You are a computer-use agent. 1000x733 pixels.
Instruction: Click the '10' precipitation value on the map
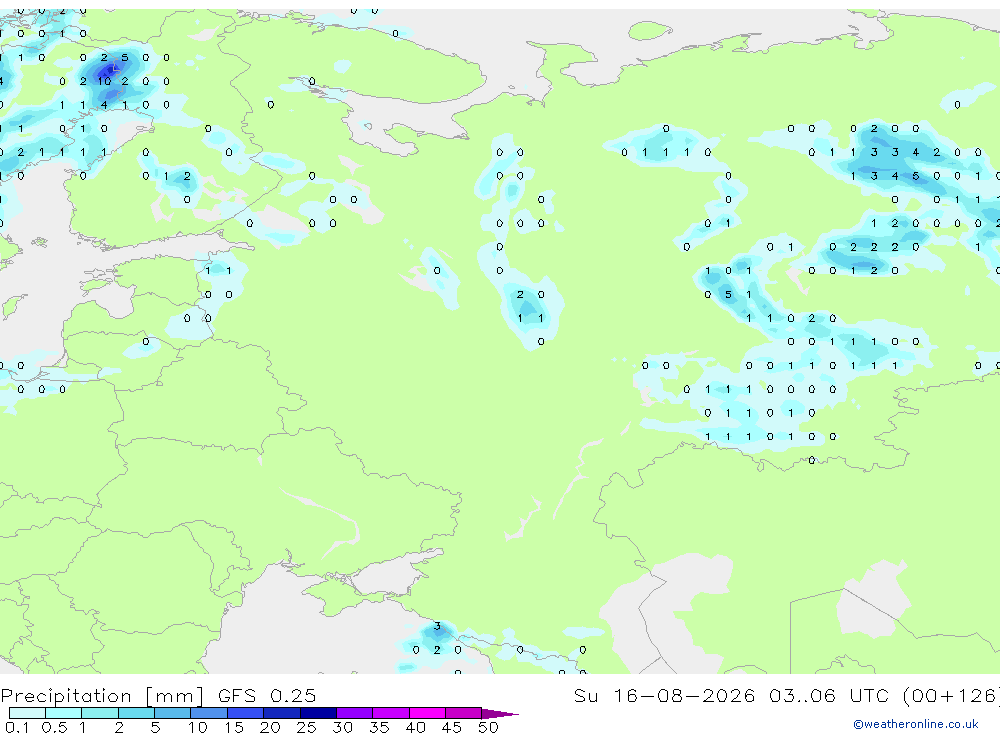[x=104, y=81]
